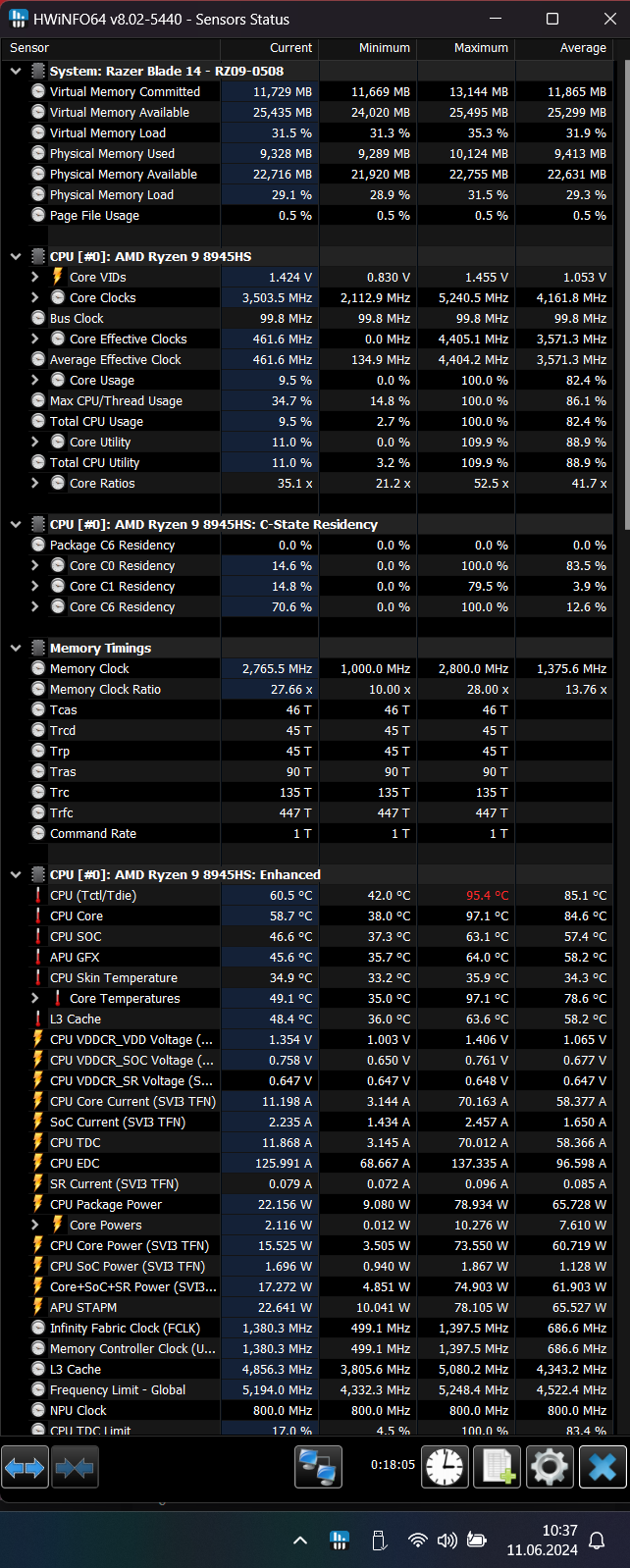Select the CPU Skin Temperature row
630x1568 pixels.
pos(307,977)
